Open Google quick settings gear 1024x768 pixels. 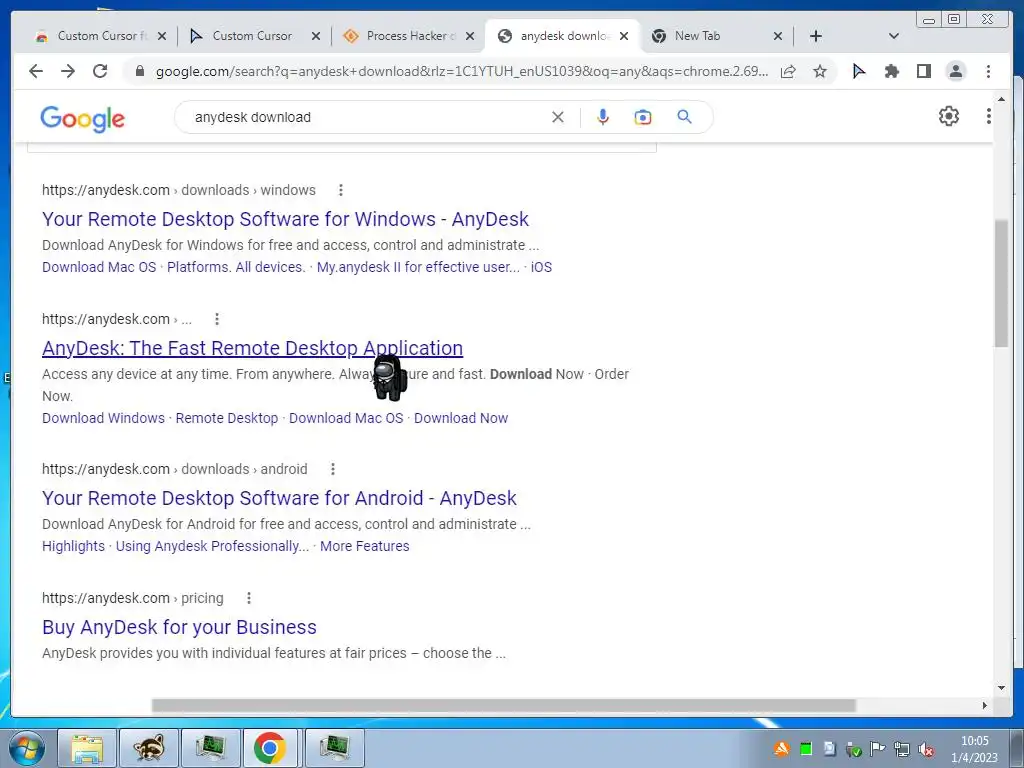point(949,116)
